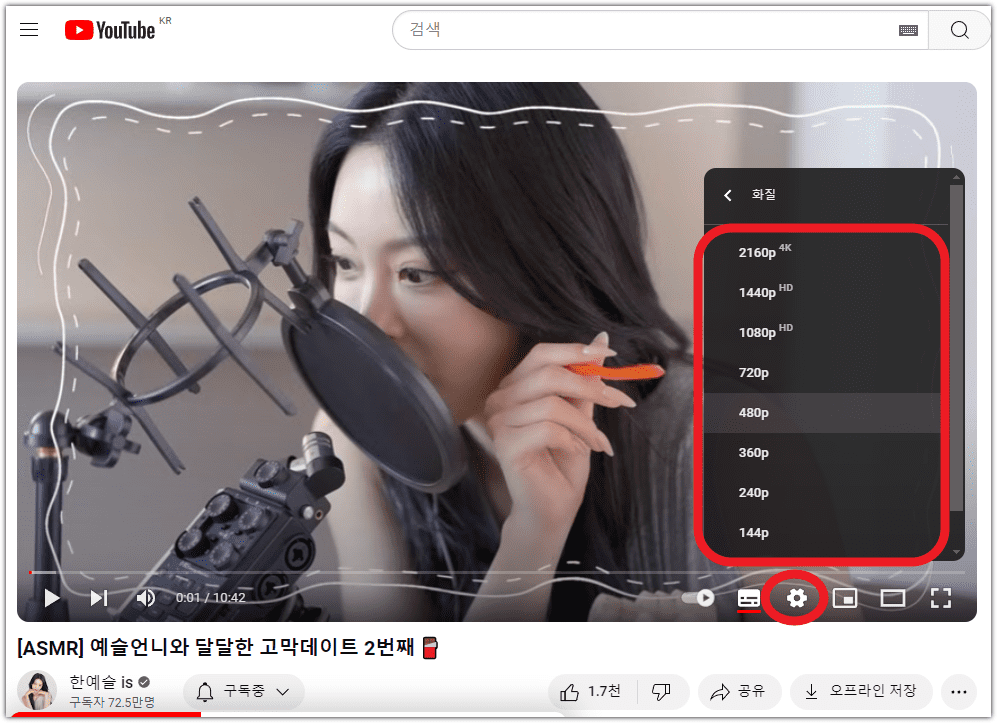
Task: Open the more options ellipsis menu
Action: pos(957,691)
